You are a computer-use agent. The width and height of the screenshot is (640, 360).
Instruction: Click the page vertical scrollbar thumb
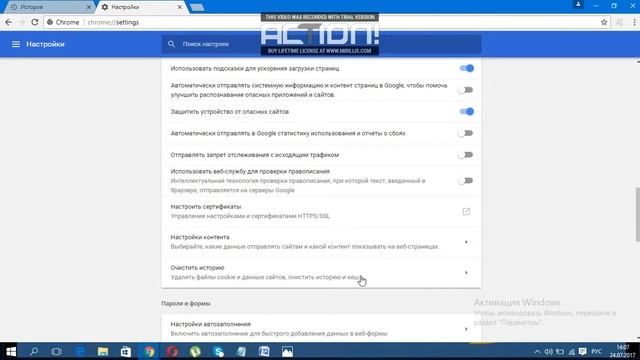[638, 214]
